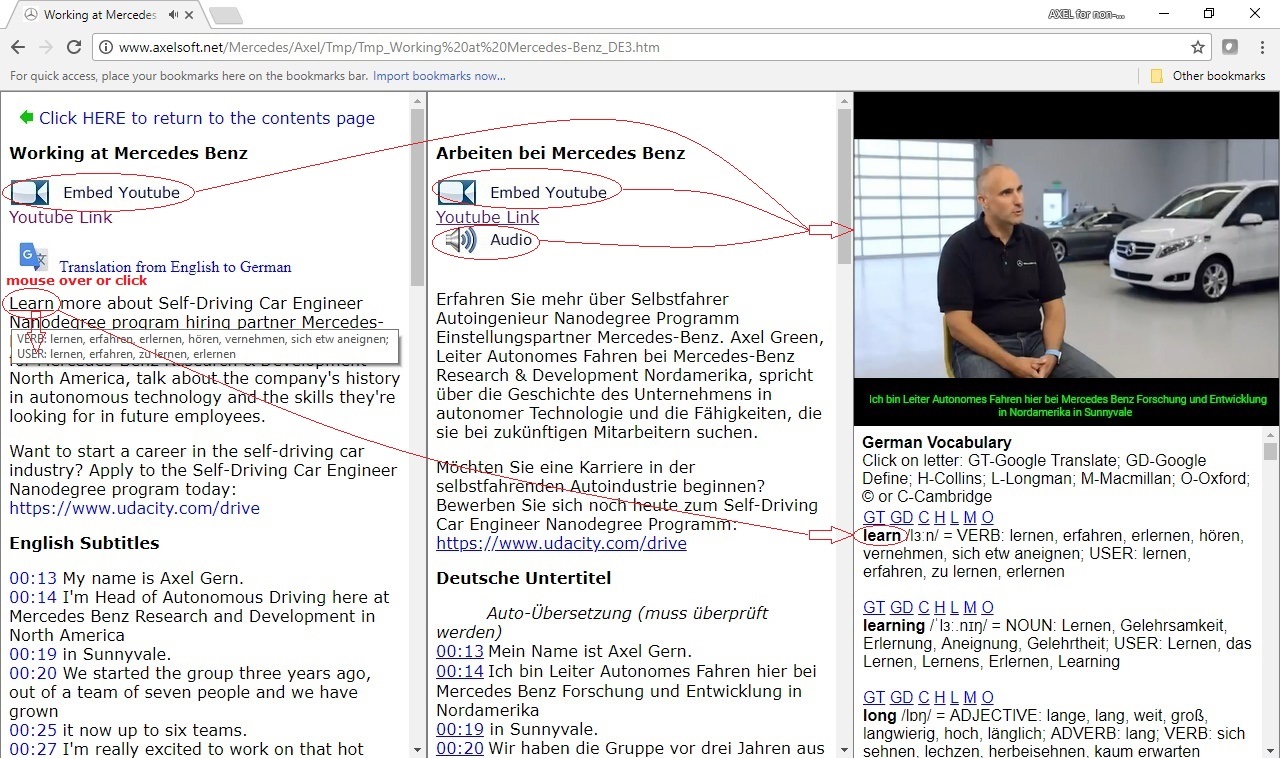Open GT Google Translate for the word long
This screenshot has height=758, width=1280.
874,697
